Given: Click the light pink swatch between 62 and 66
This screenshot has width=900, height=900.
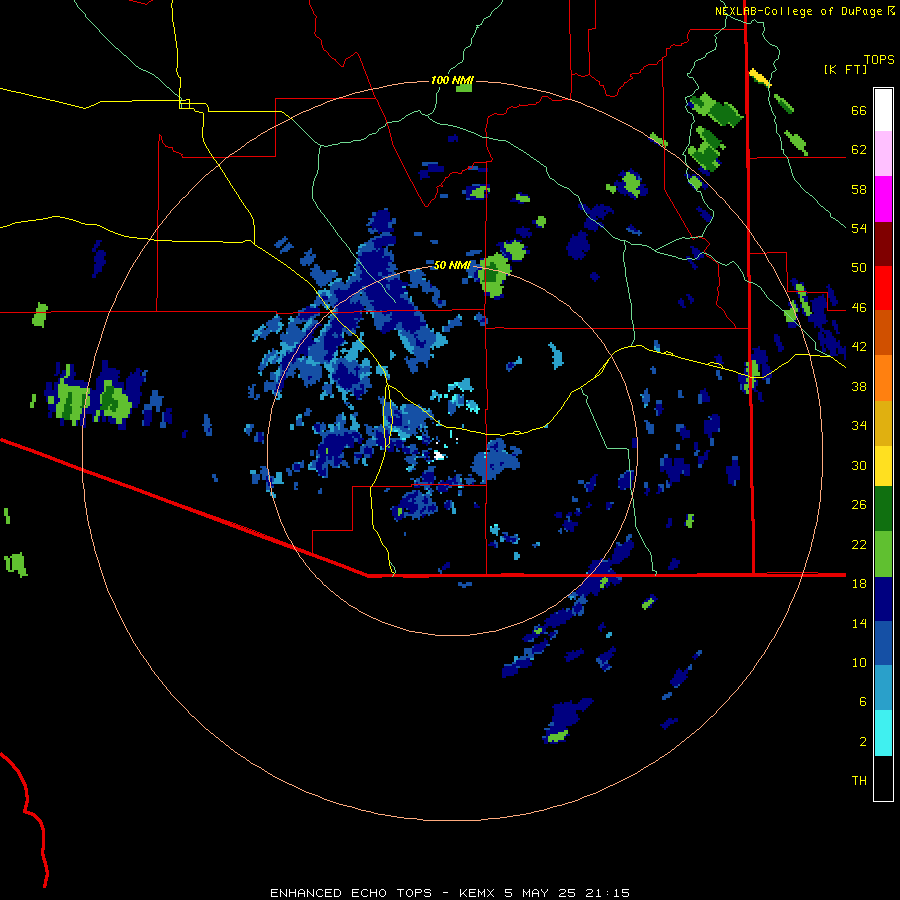Looking at the screenshot, I should [883, 153].
